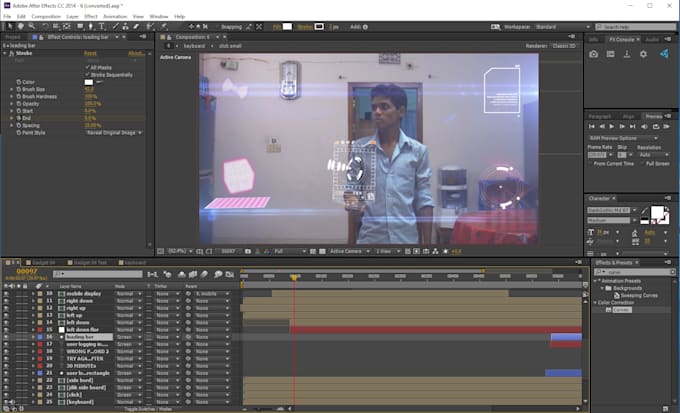Toggle the composition mini-flowchart icon

(153, 274)
